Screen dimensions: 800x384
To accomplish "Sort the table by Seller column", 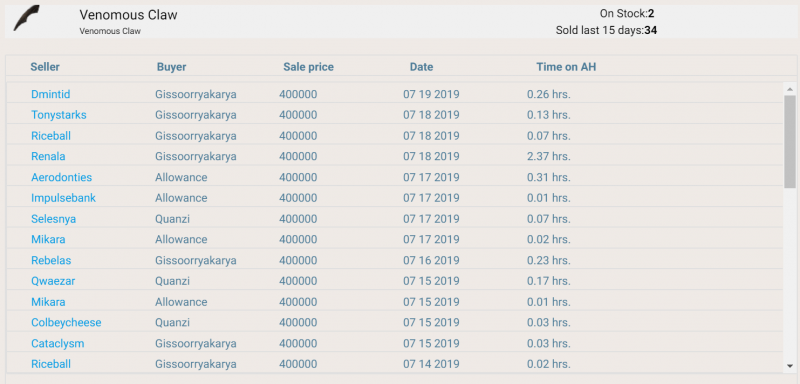I will tap(45, 67).
